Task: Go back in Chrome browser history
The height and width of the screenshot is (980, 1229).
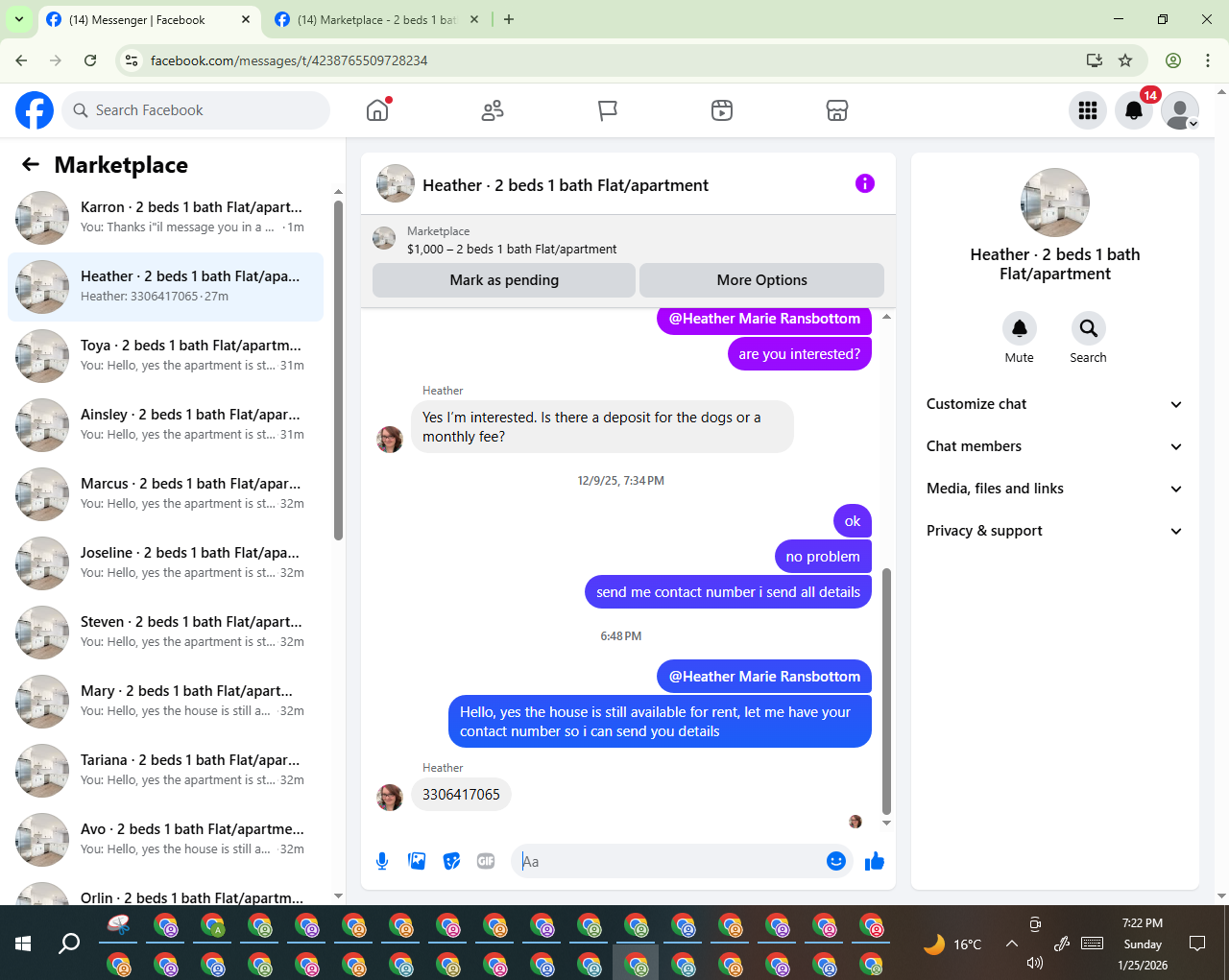Action: click(x=21, y=60)
